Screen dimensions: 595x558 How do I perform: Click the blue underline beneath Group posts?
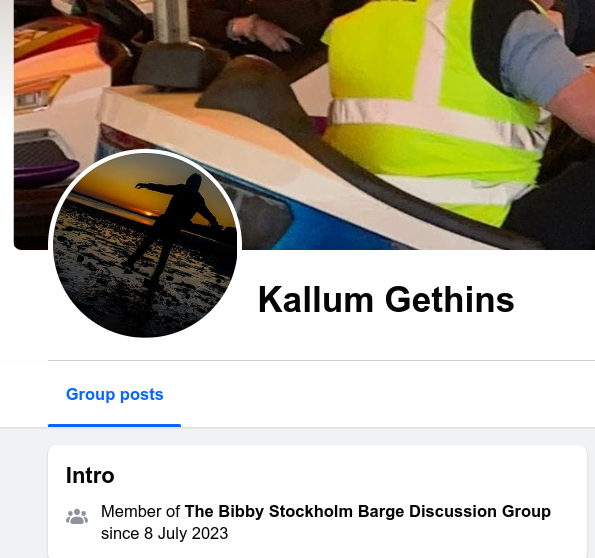[115, 425]
